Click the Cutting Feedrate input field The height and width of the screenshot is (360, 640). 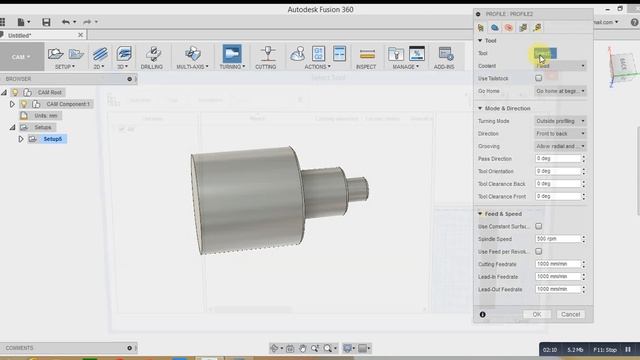(x=558, y=264)
